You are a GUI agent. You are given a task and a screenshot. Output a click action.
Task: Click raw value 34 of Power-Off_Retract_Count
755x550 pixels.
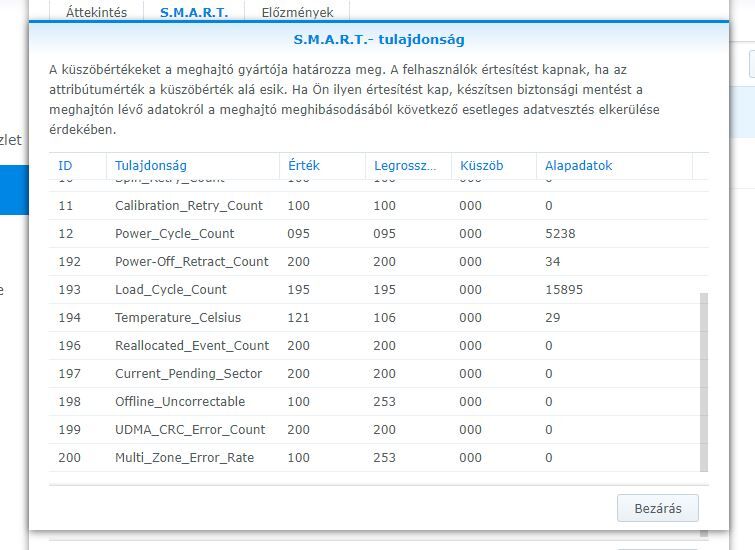pyautogui.click(x=553, y=262)
